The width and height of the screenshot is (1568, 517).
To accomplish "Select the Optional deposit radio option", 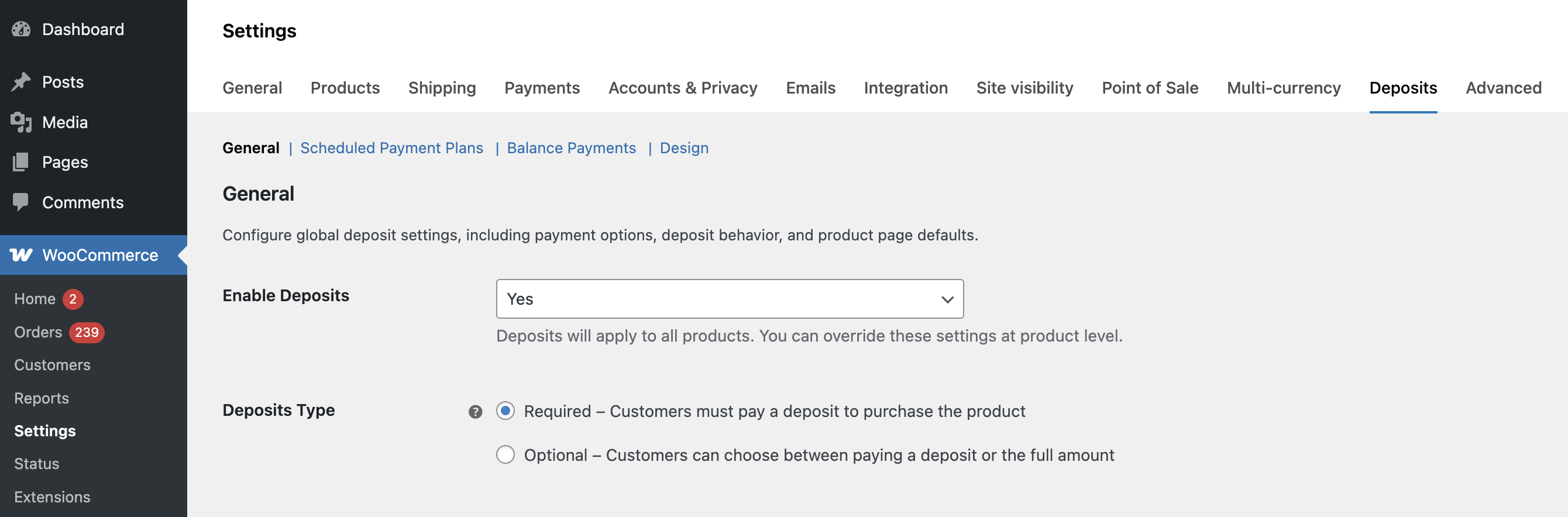I will click(x=506, y=454).
